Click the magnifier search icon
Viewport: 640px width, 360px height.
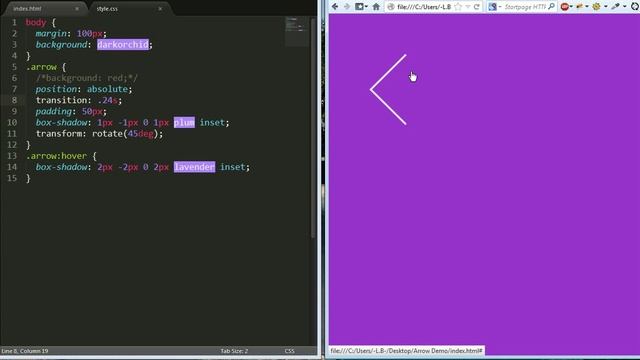point(551,7)
